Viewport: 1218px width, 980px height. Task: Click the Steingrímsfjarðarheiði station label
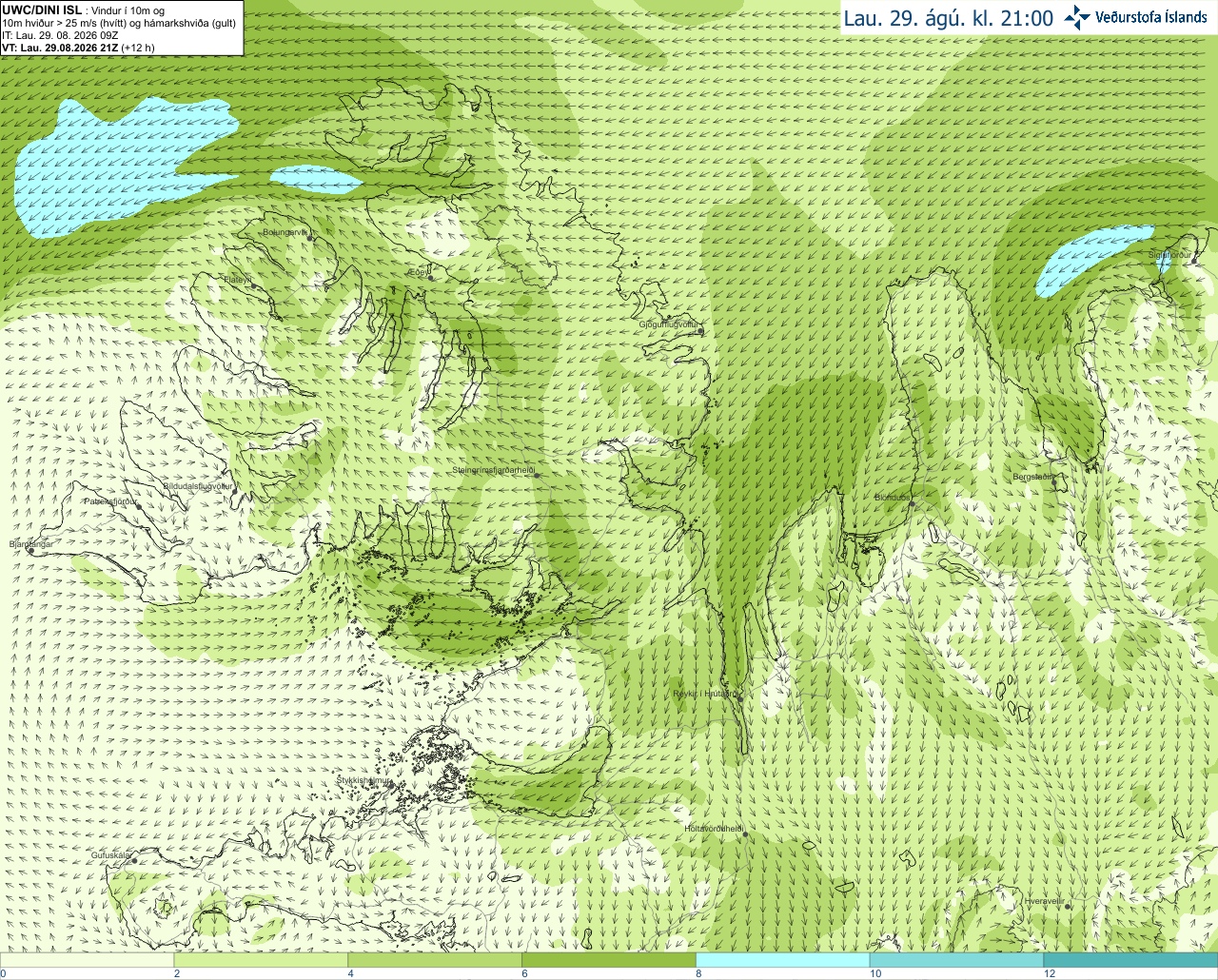coord(493,470)
